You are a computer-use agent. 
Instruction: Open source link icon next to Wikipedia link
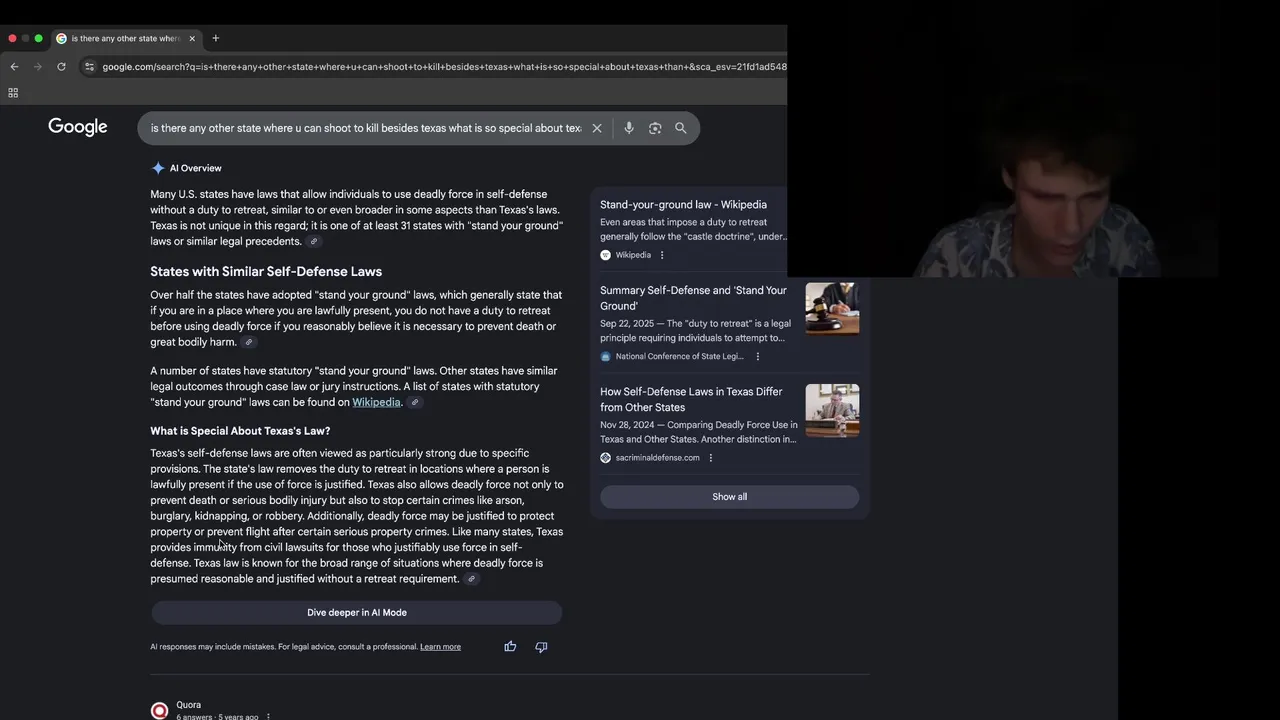[415, 403]
